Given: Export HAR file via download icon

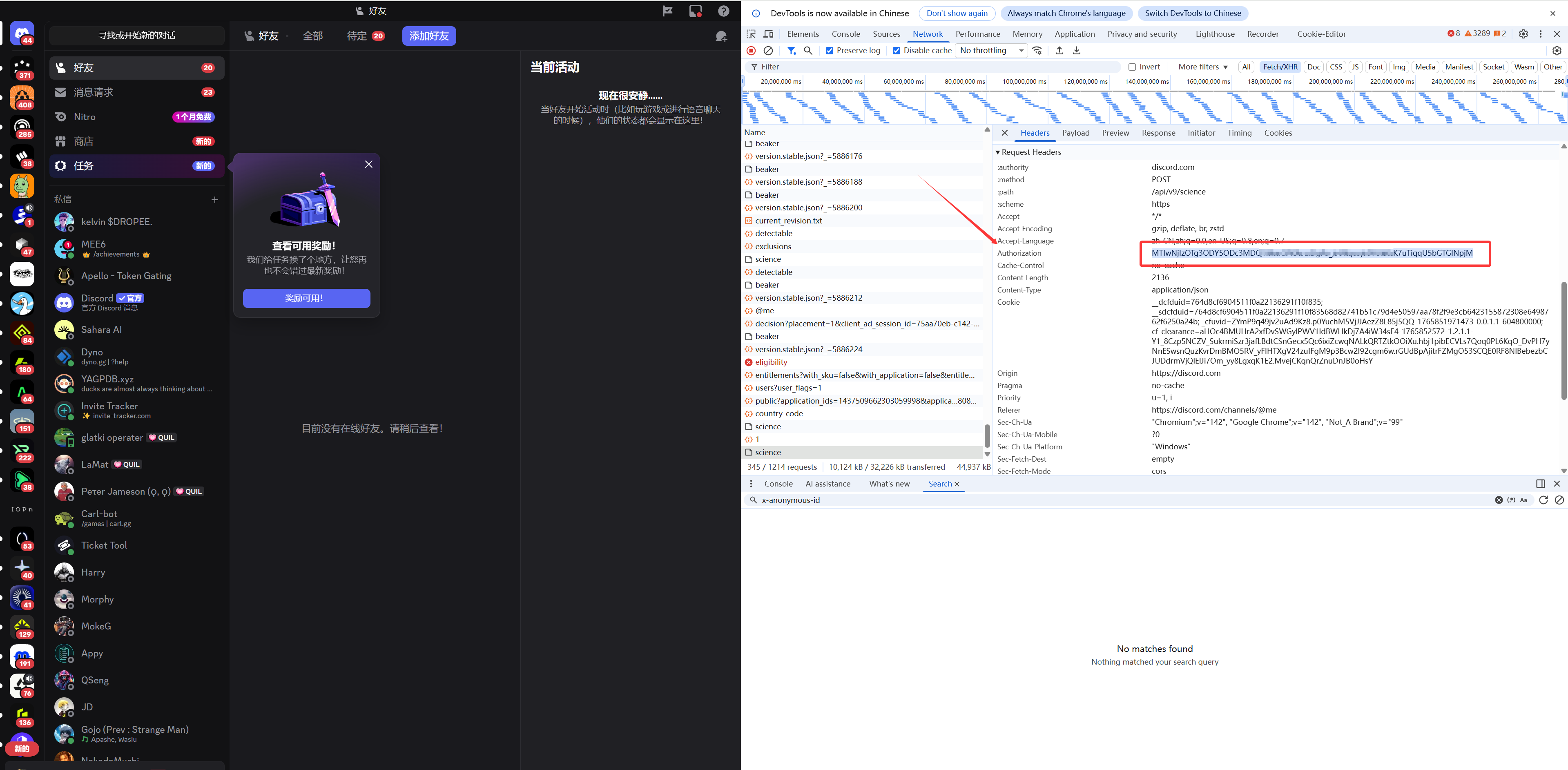Looking at the screenshot, I should point(1076,51).
